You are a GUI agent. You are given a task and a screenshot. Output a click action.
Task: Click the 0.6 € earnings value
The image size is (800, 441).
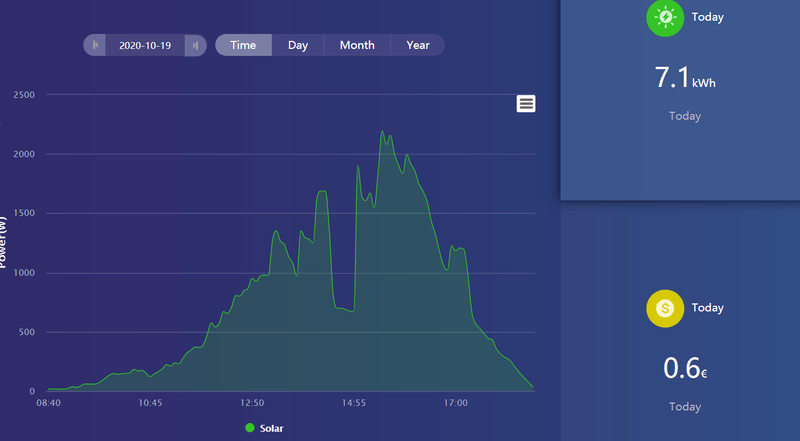tap(685, 369)
